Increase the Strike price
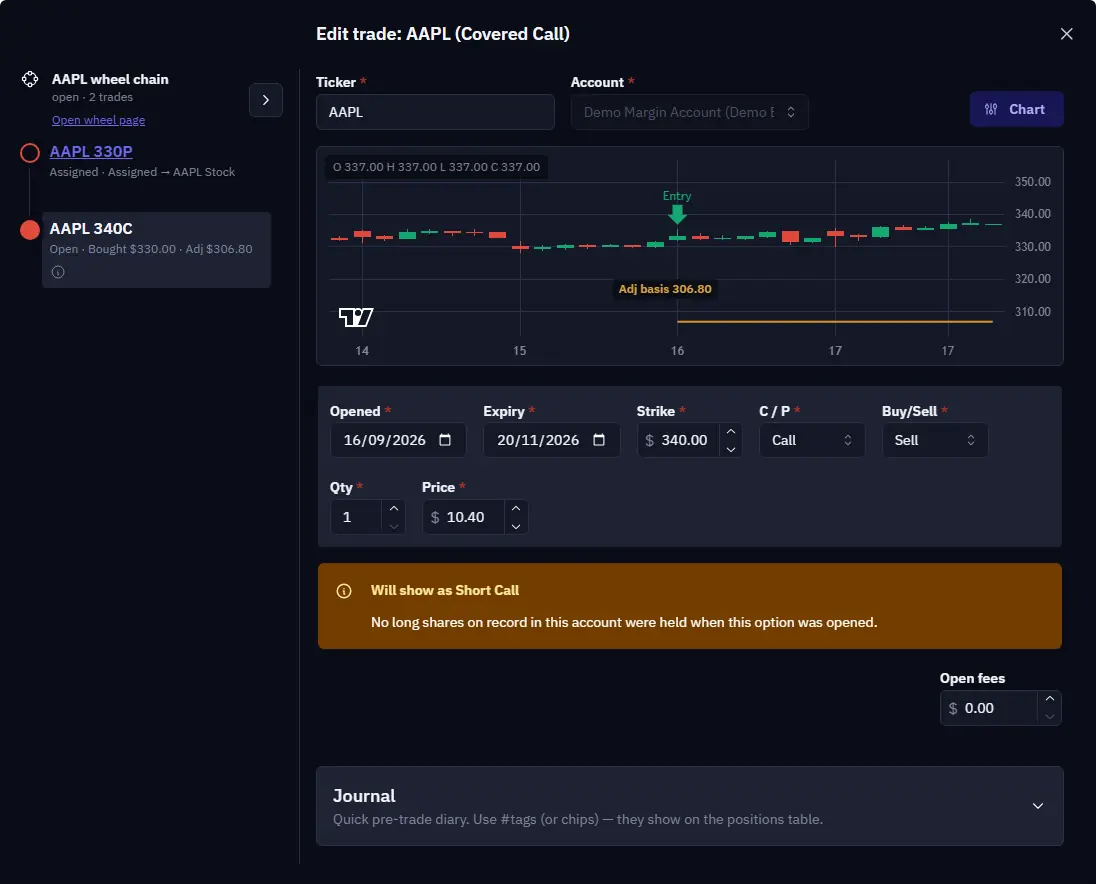Screen dimensions: 1096x884 (730, 431)
